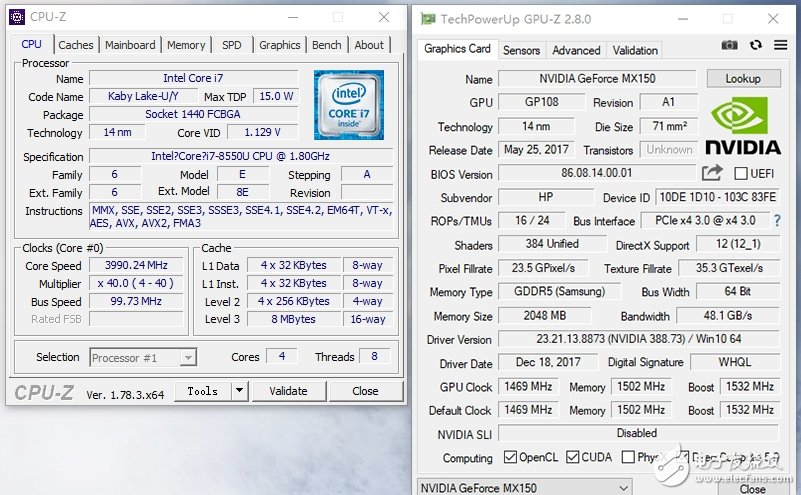This screenshot has width=801, height=495.
Task: Click the Pixel Fillrate value 23.5 GPixel/s
Action: 543,268
